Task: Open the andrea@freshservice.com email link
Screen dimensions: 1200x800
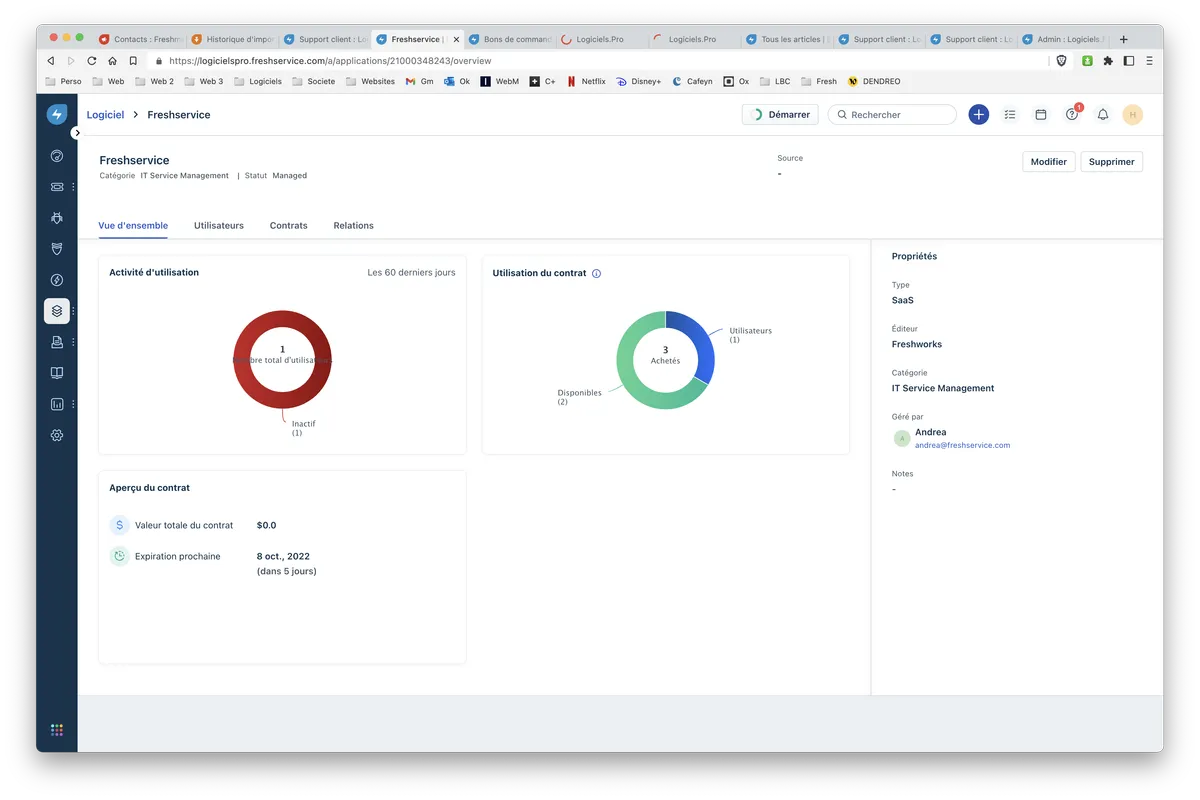Action: pos(962,445)
